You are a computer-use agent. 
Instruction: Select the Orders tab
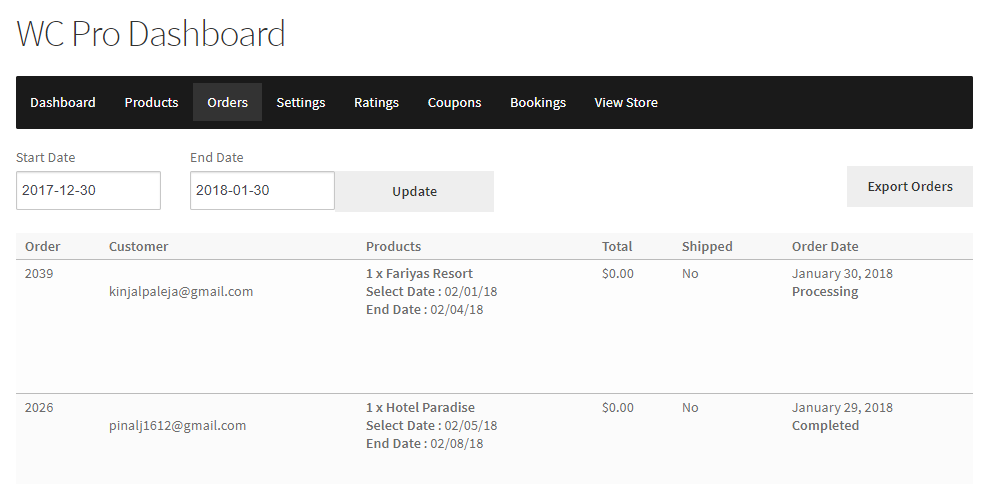[227, 102]
